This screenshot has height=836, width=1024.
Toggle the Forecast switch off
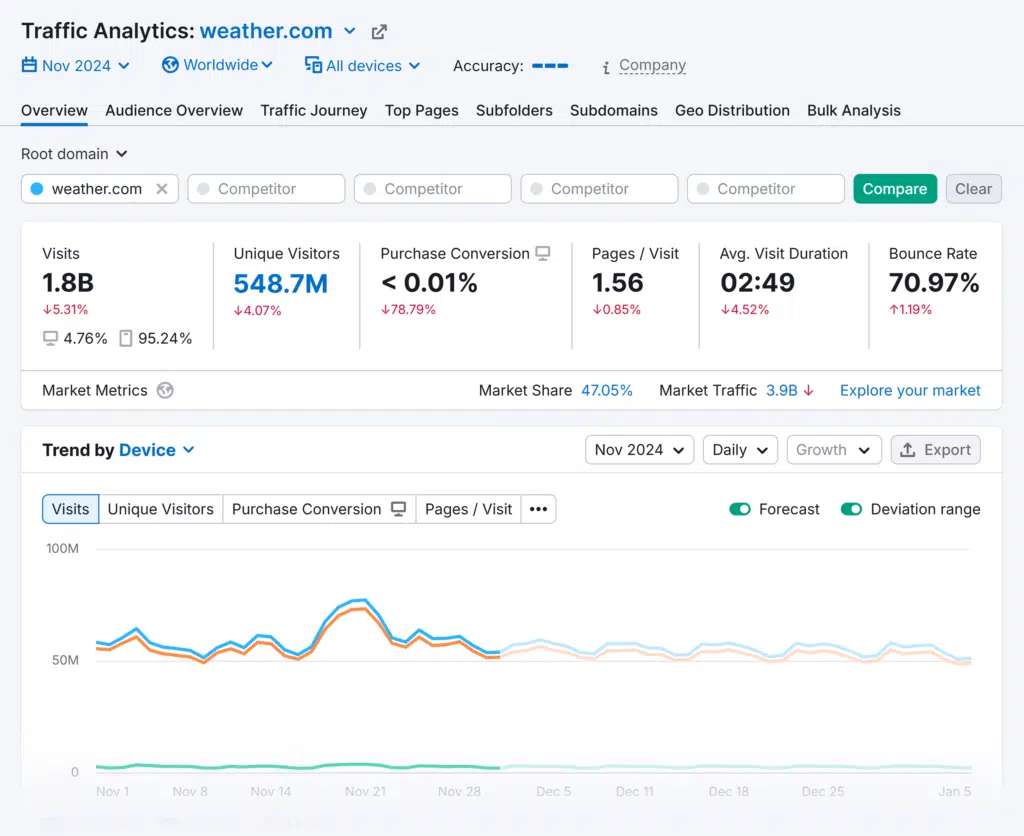pos(740,509)
